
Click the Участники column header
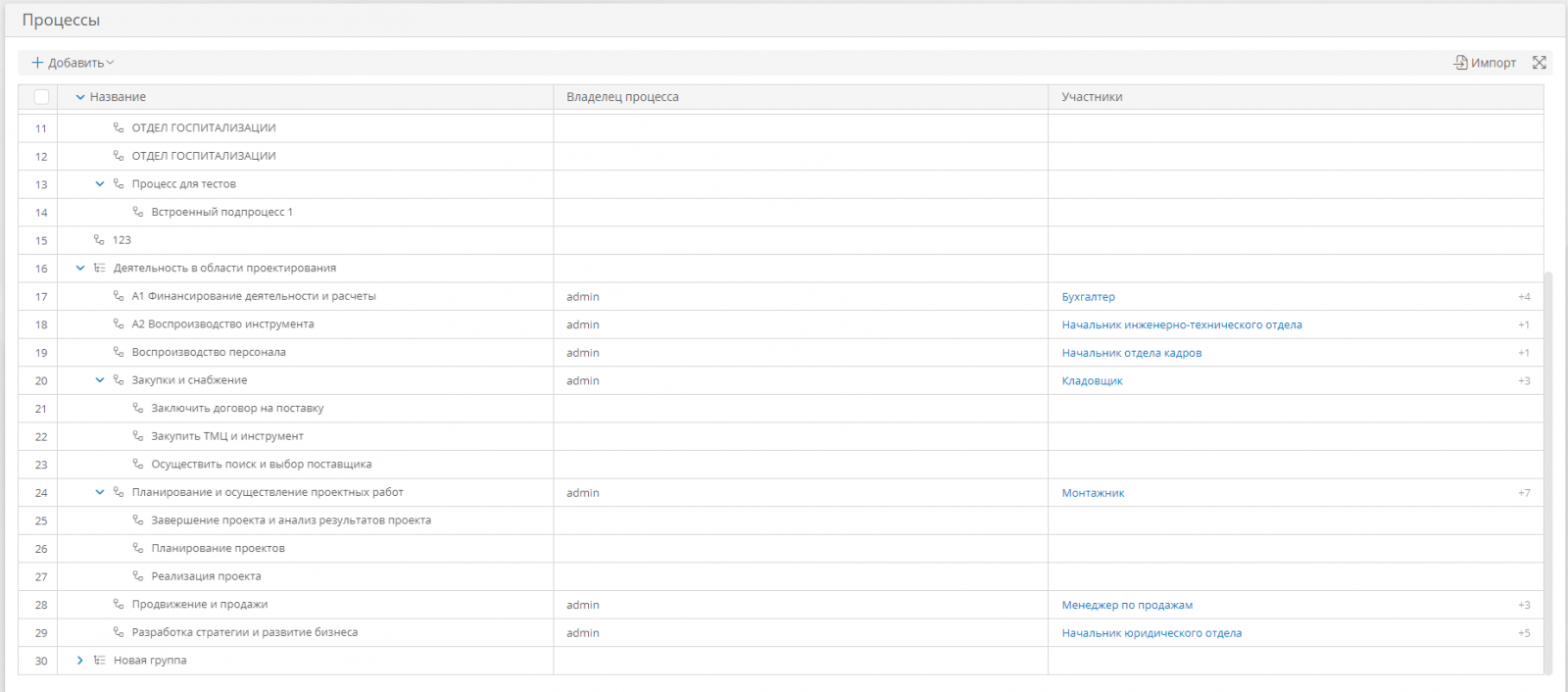coord(1092,97)
